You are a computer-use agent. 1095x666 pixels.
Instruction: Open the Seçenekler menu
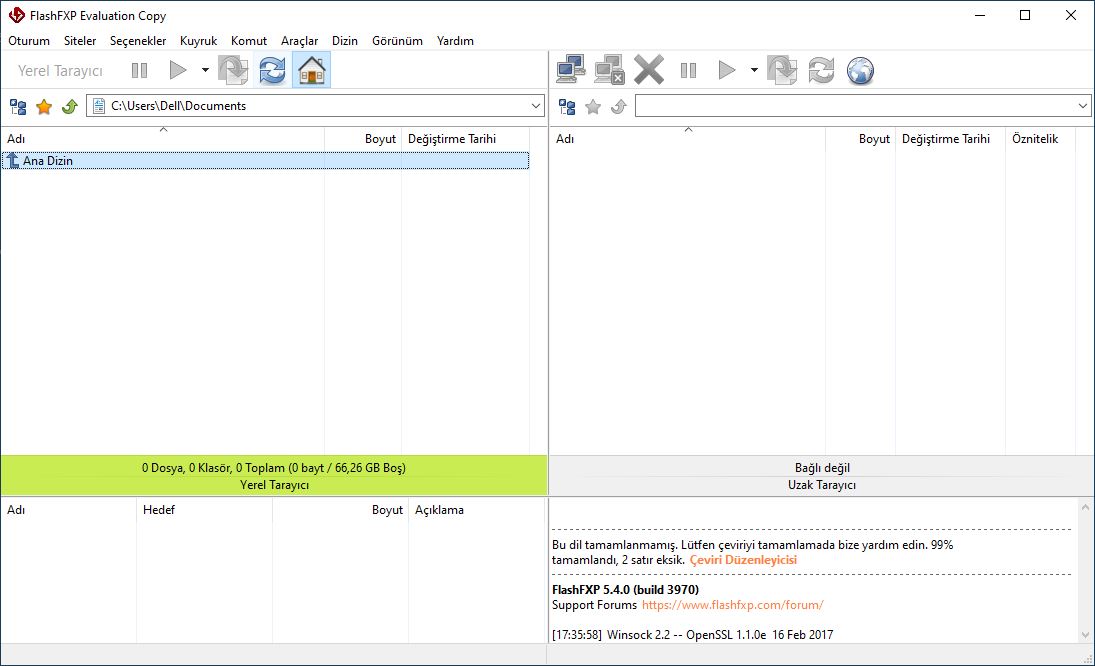(x=138, y=40)
